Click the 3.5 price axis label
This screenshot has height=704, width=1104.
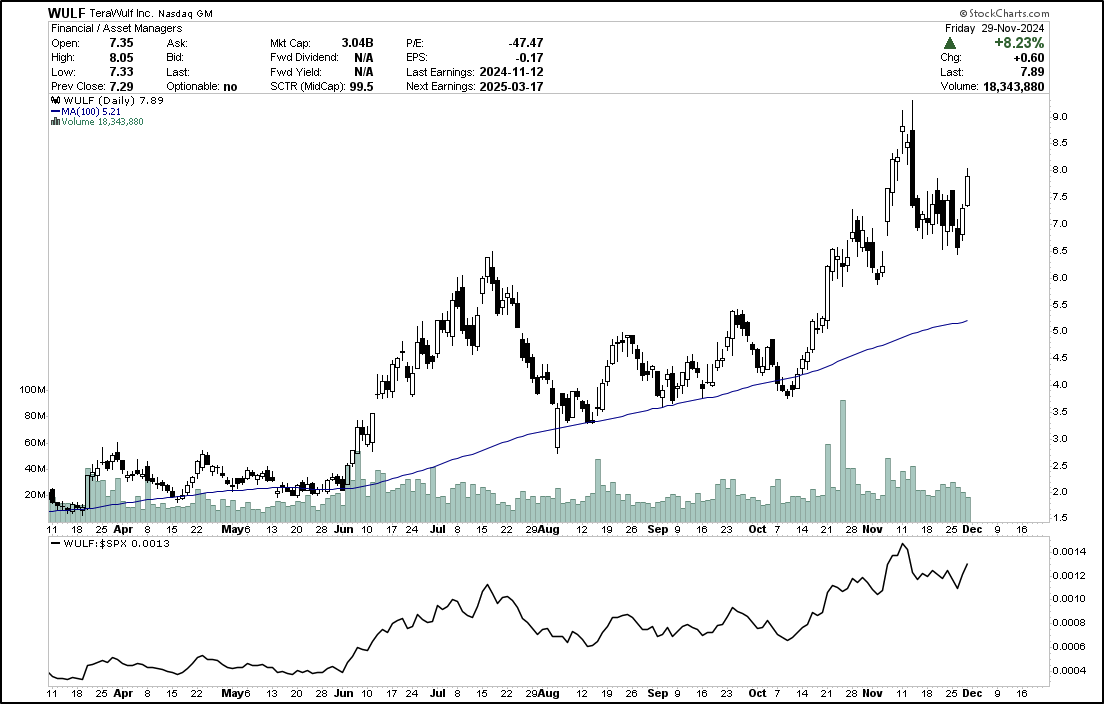click(x=1060, y=412)
